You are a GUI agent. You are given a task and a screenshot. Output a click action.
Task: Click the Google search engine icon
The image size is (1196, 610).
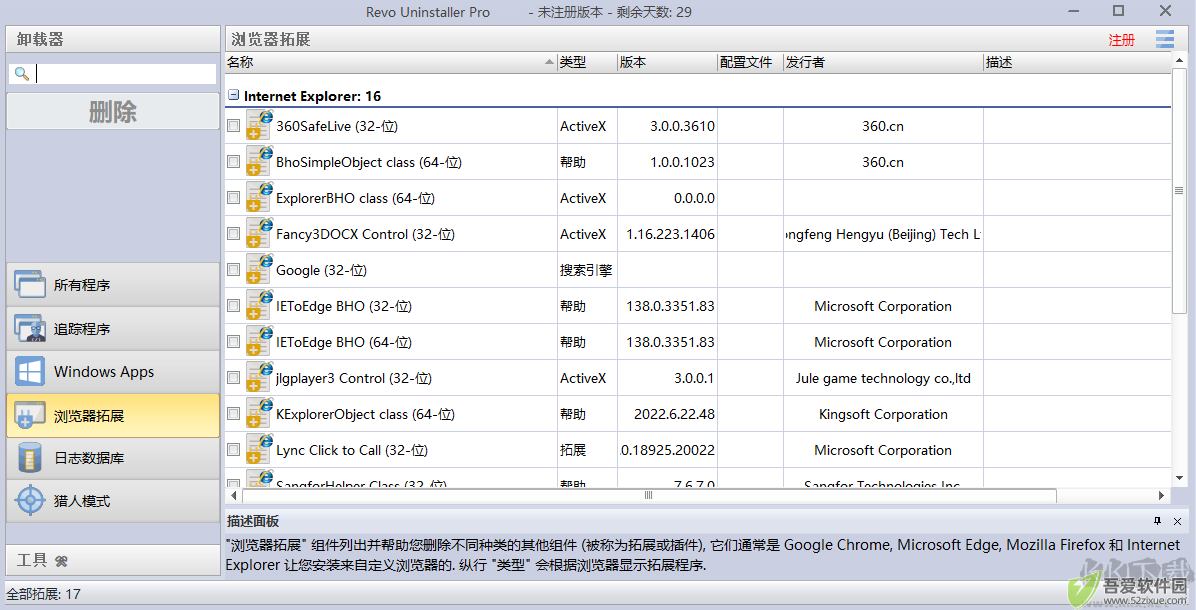click(x=259, y=269)
